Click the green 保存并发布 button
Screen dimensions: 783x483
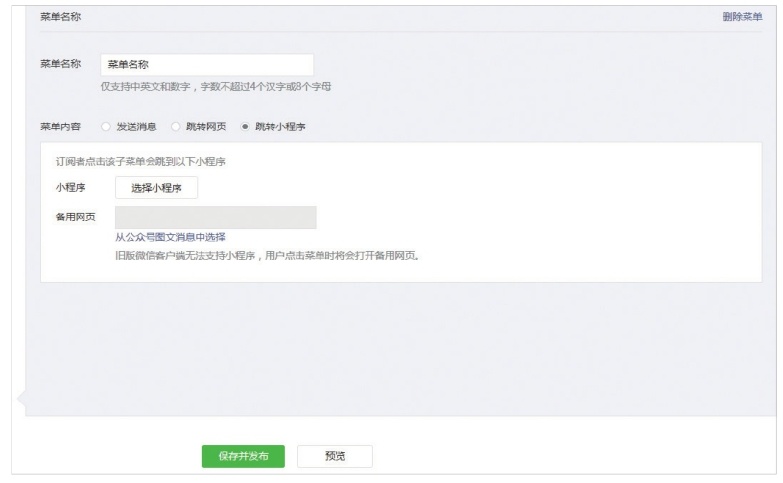point(243,456)
